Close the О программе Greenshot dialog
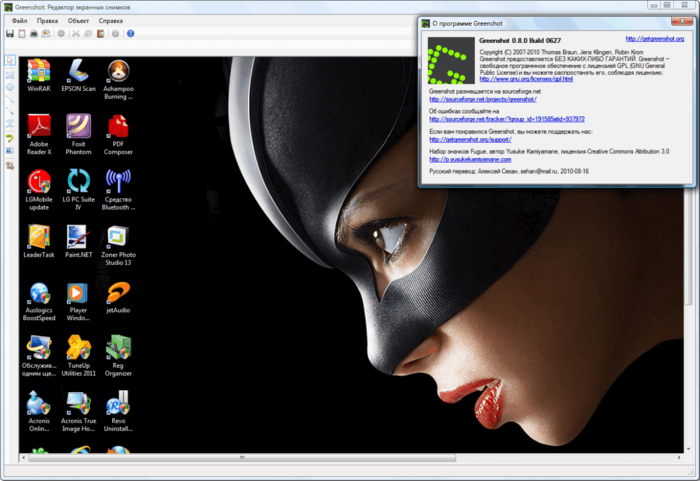 682,21
